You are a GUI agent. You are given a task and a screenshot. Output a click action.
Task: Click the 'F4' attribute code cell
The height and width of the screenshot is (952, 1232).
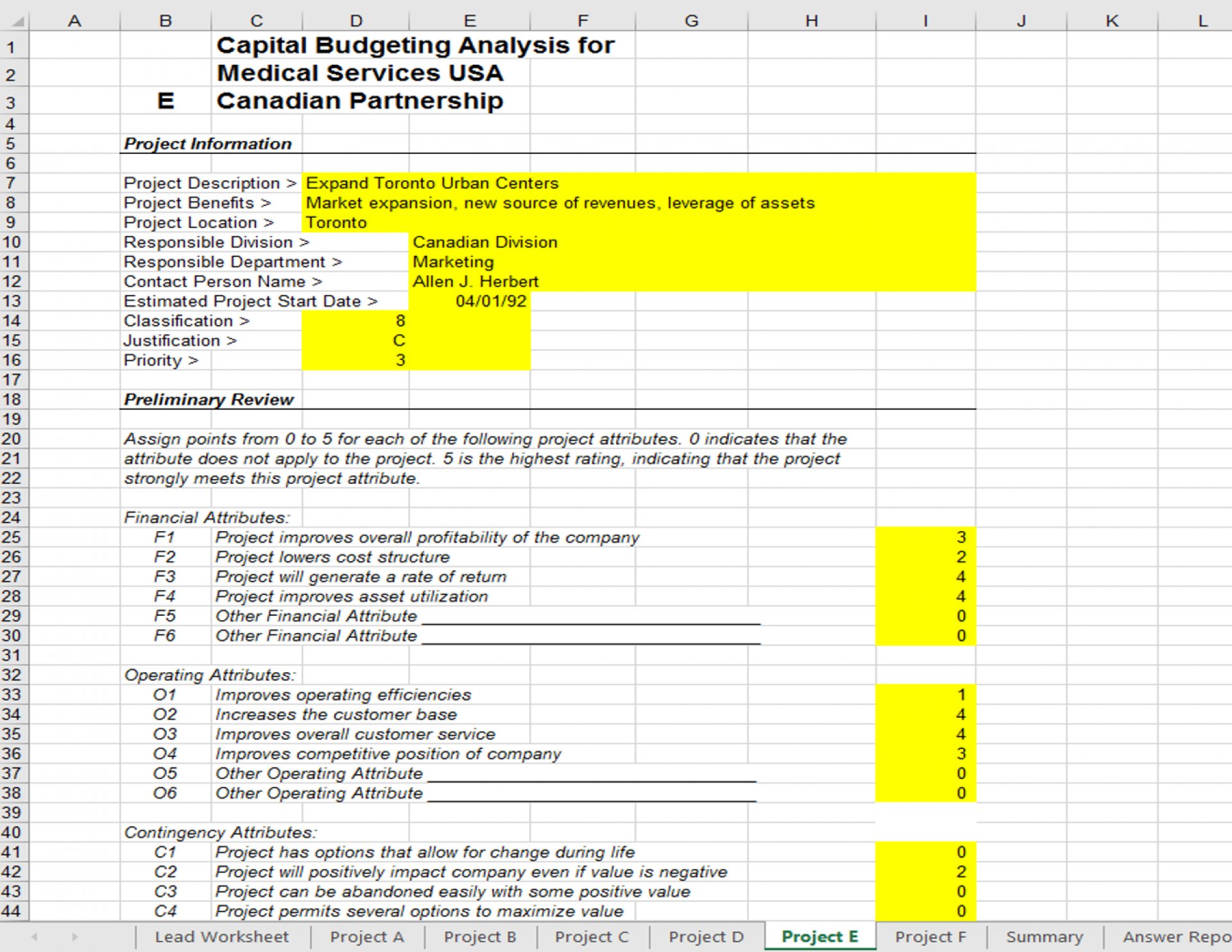click(165, 597)
